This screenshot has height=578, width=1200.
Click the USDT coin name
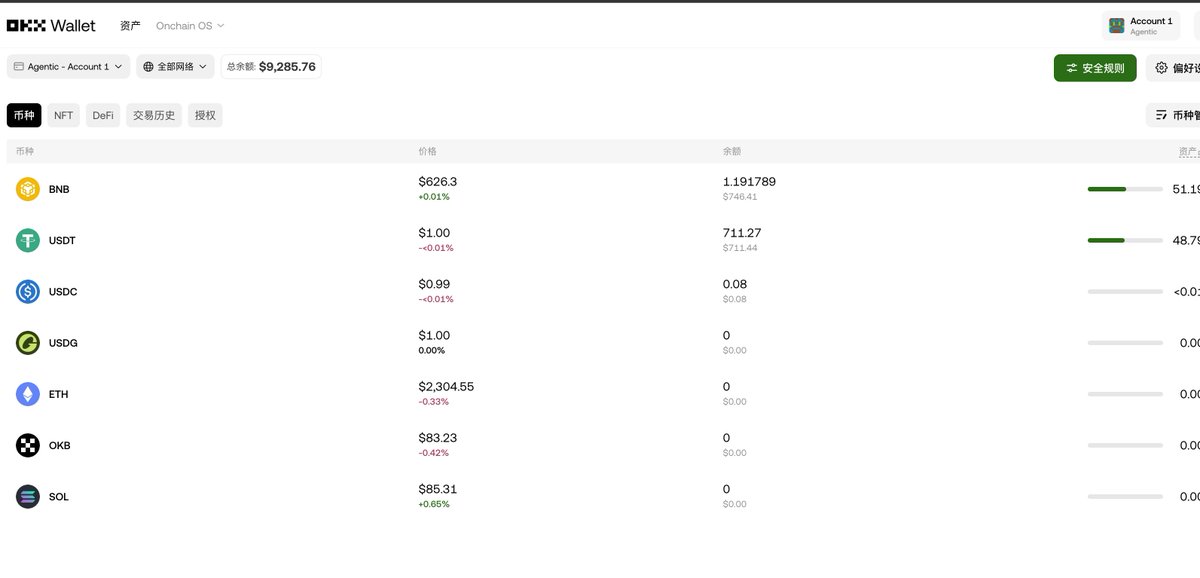tap(62, 241)
